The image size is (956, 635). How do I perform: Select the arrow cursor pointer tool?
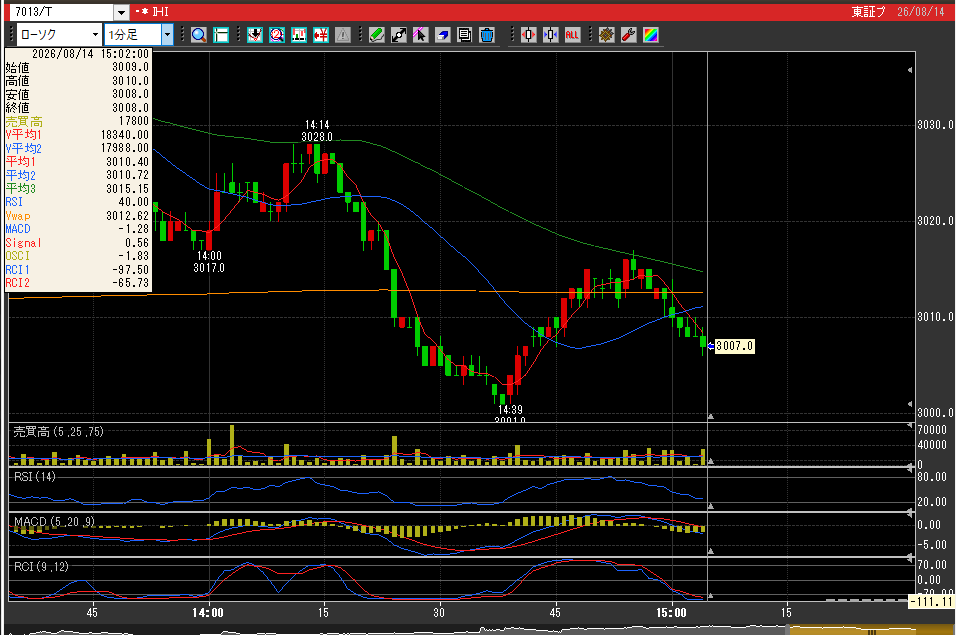pos(420,35)
